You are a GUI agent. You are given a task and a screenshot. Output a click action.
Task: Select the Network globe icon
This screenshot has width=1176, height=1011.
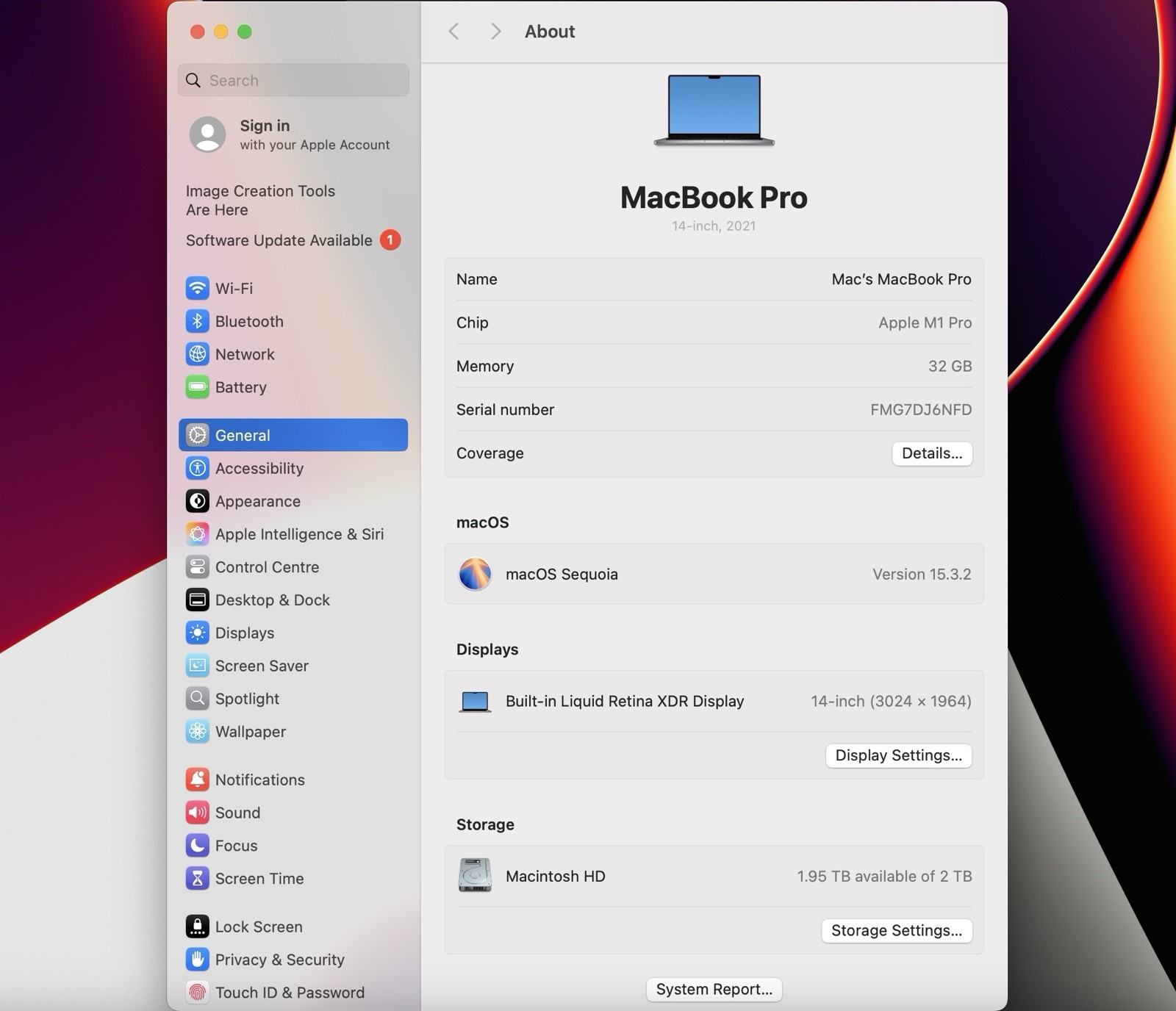point(197,354)
